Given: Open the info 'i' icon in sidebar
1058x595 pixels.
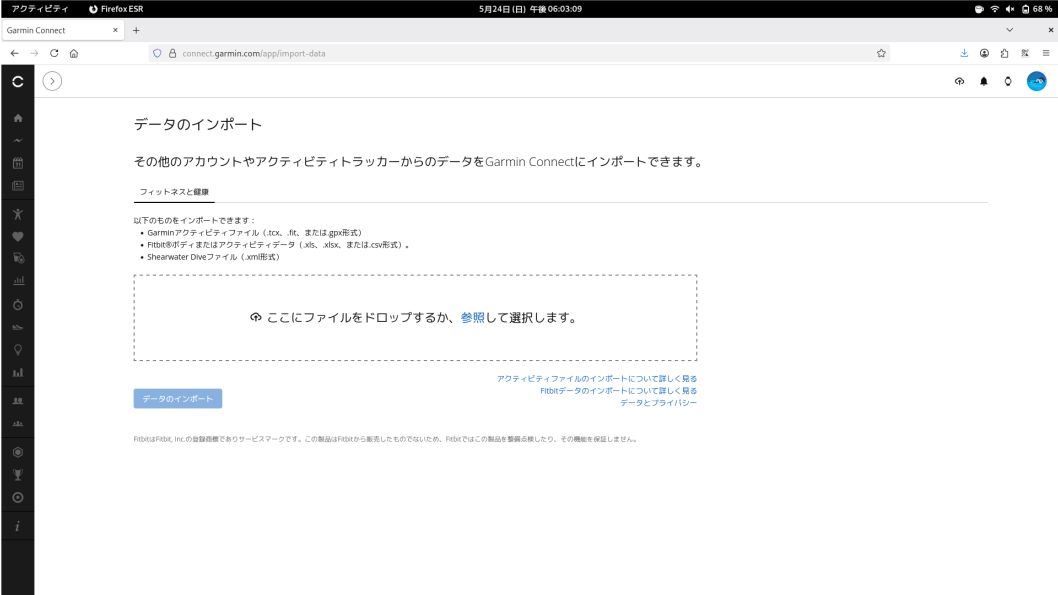Looking at the screenshot, I should pos(18,526).
